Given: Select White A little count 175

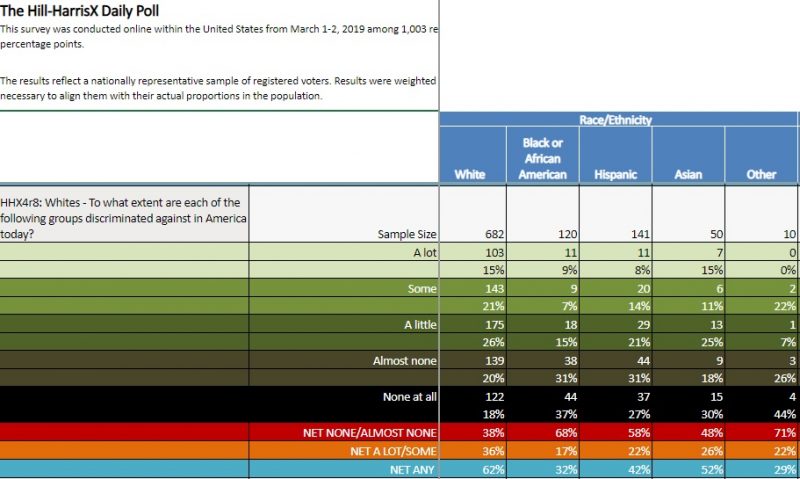Looking at the screenshot, I should (494, 324).
